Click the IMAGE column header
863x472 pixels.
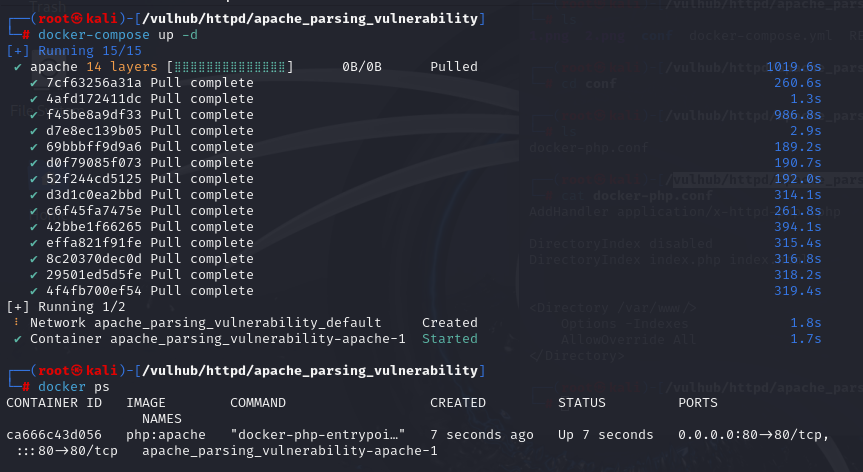click(x=146, y=403)
